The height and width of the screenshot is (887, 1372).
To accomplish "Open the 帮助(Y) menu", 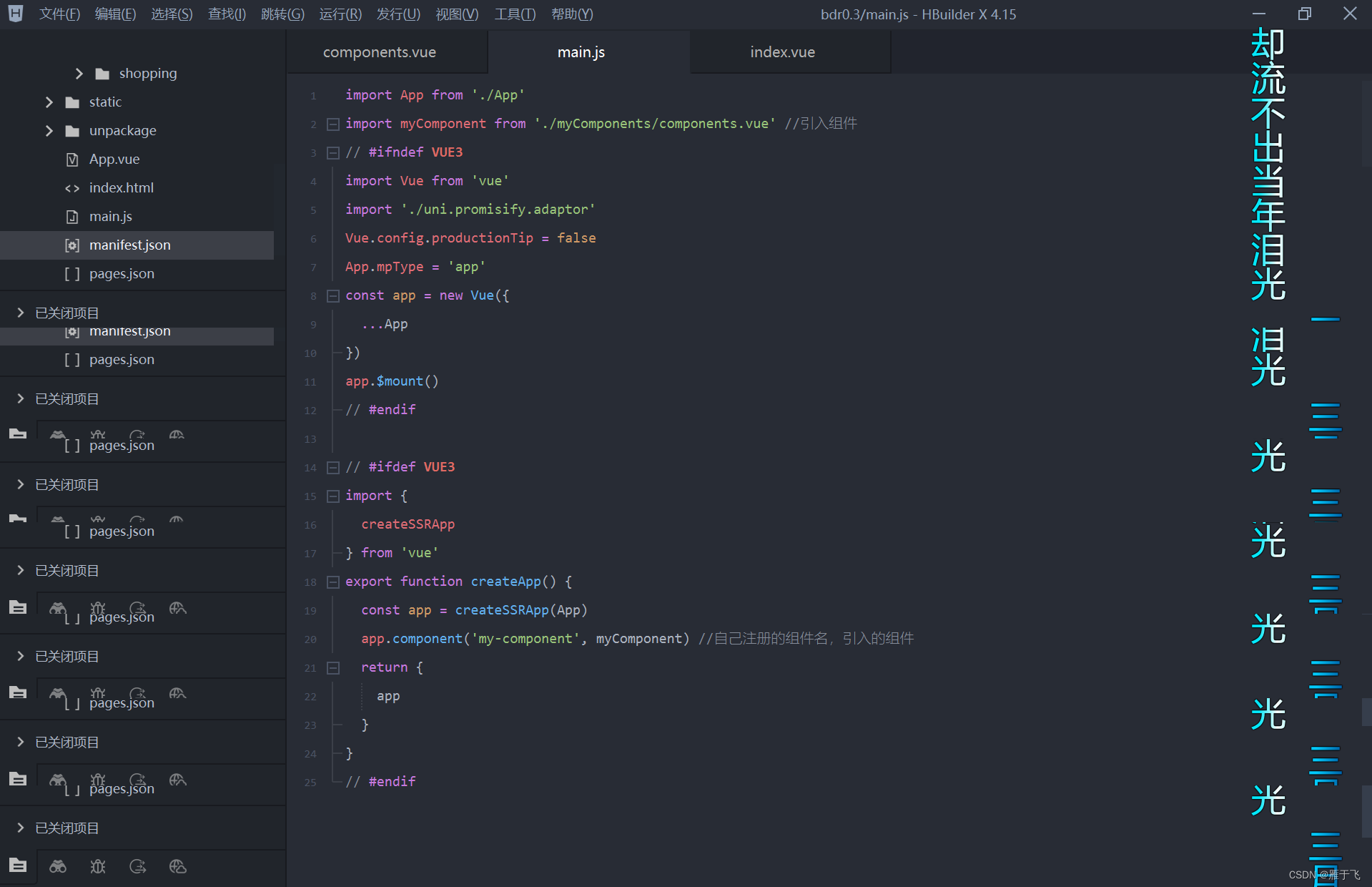I will click(x=572, y=14).
